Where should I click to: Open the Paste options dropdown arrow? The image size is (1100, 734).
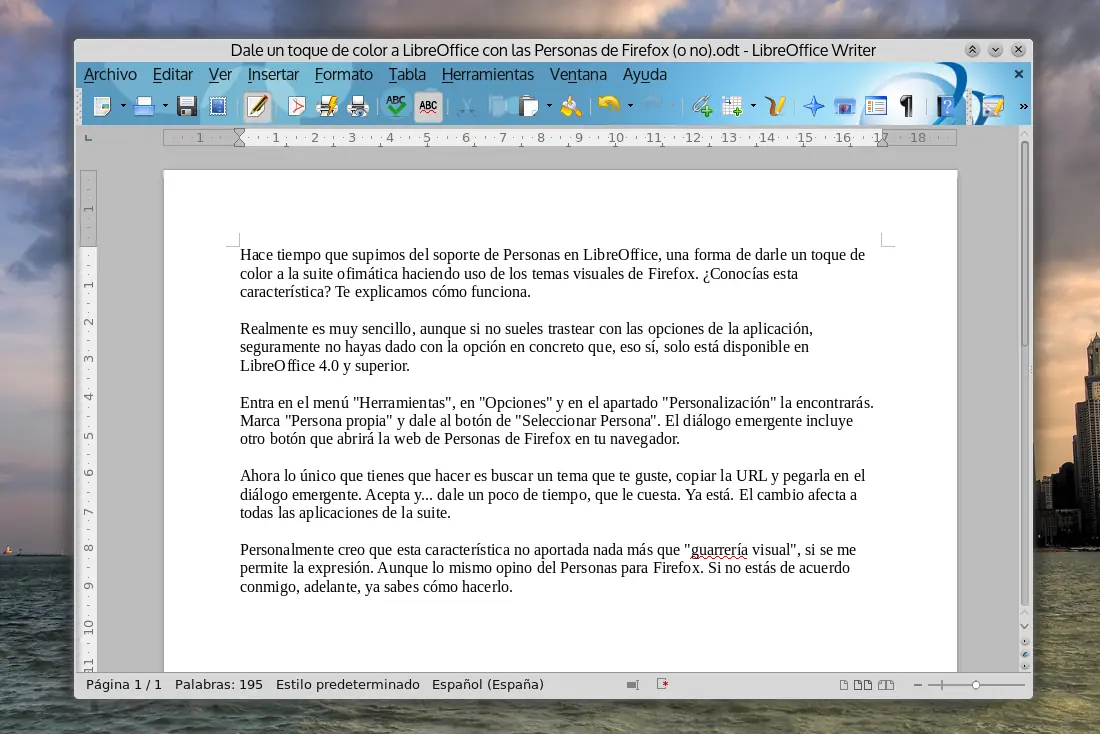click(x=549, y=107)
